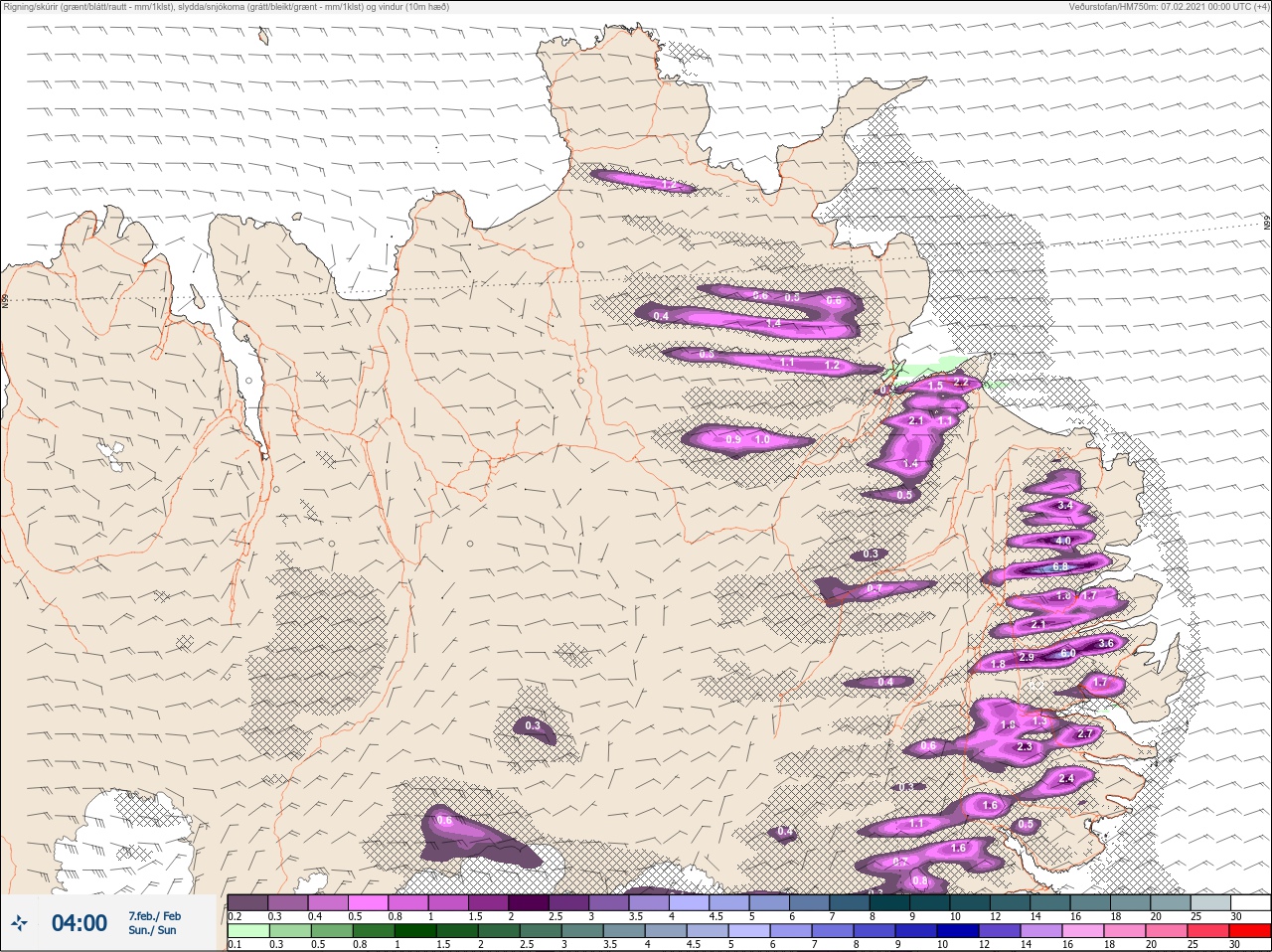Click the 3.4 precipitation value on the map
Viewport: 1272px width, 952px height.
click(x=1065, y=506)
